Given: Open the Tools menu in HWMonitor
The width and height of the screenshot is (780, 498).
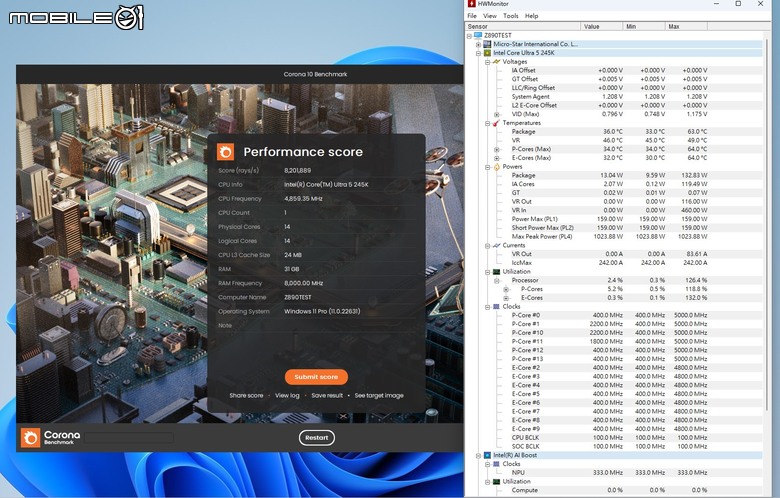Looking at the screenshot, I should 511,16.
